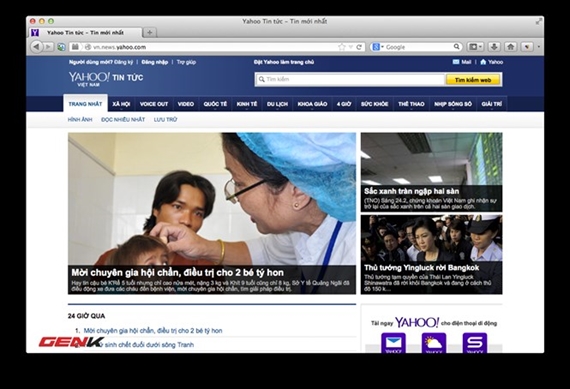Expand the toolbar overflow arrow at far right
Screen dimensions: 570x389
[538, 47]
